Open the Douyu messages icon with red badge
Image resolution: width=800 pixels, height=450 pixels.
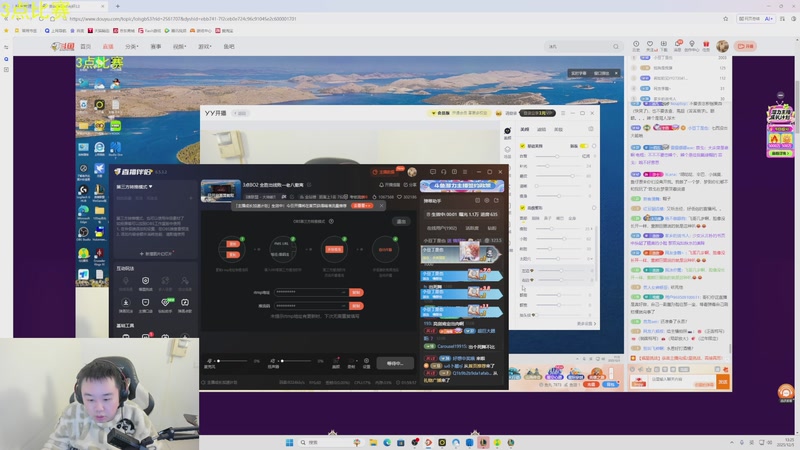click(678, 44)
